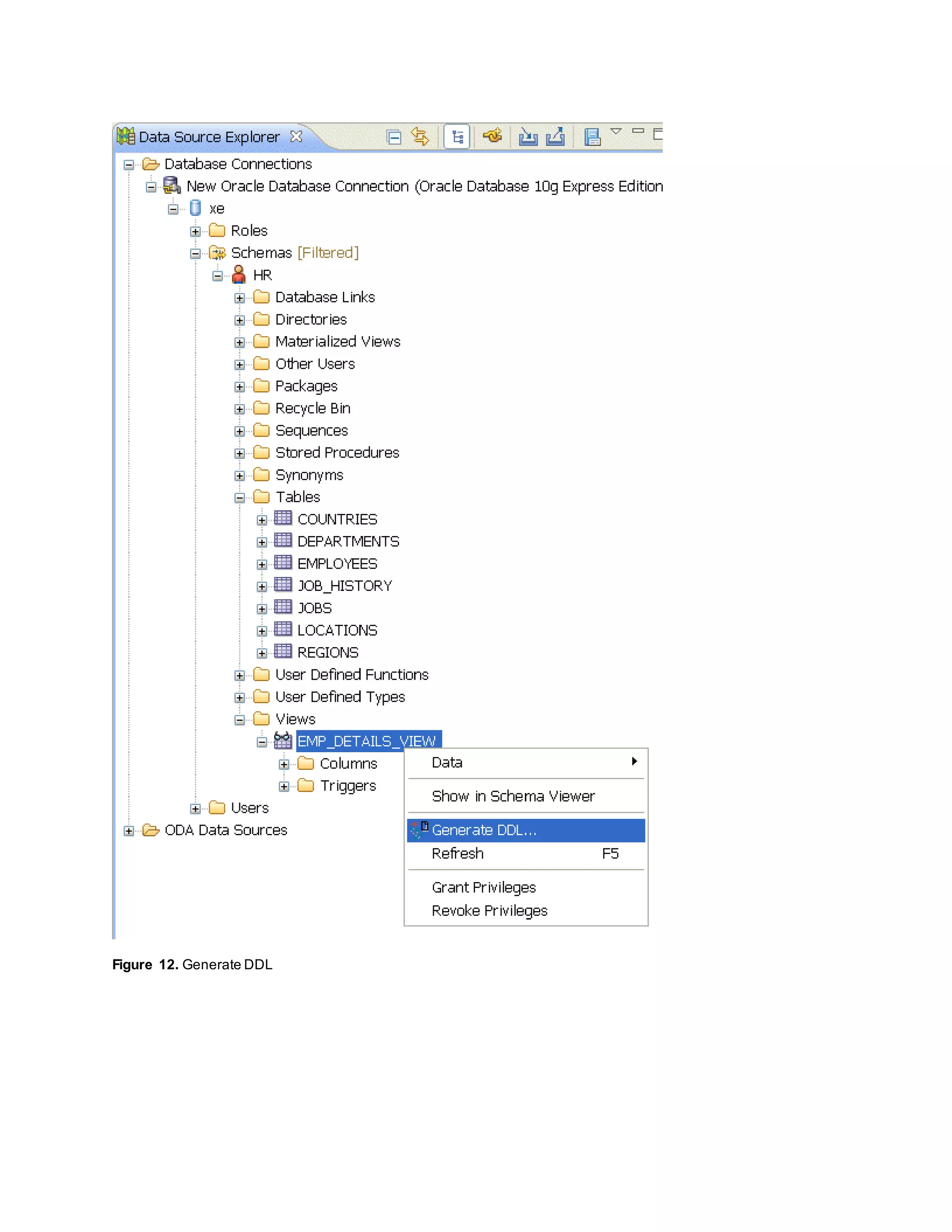Select the Sequences label

click(311, 431)
